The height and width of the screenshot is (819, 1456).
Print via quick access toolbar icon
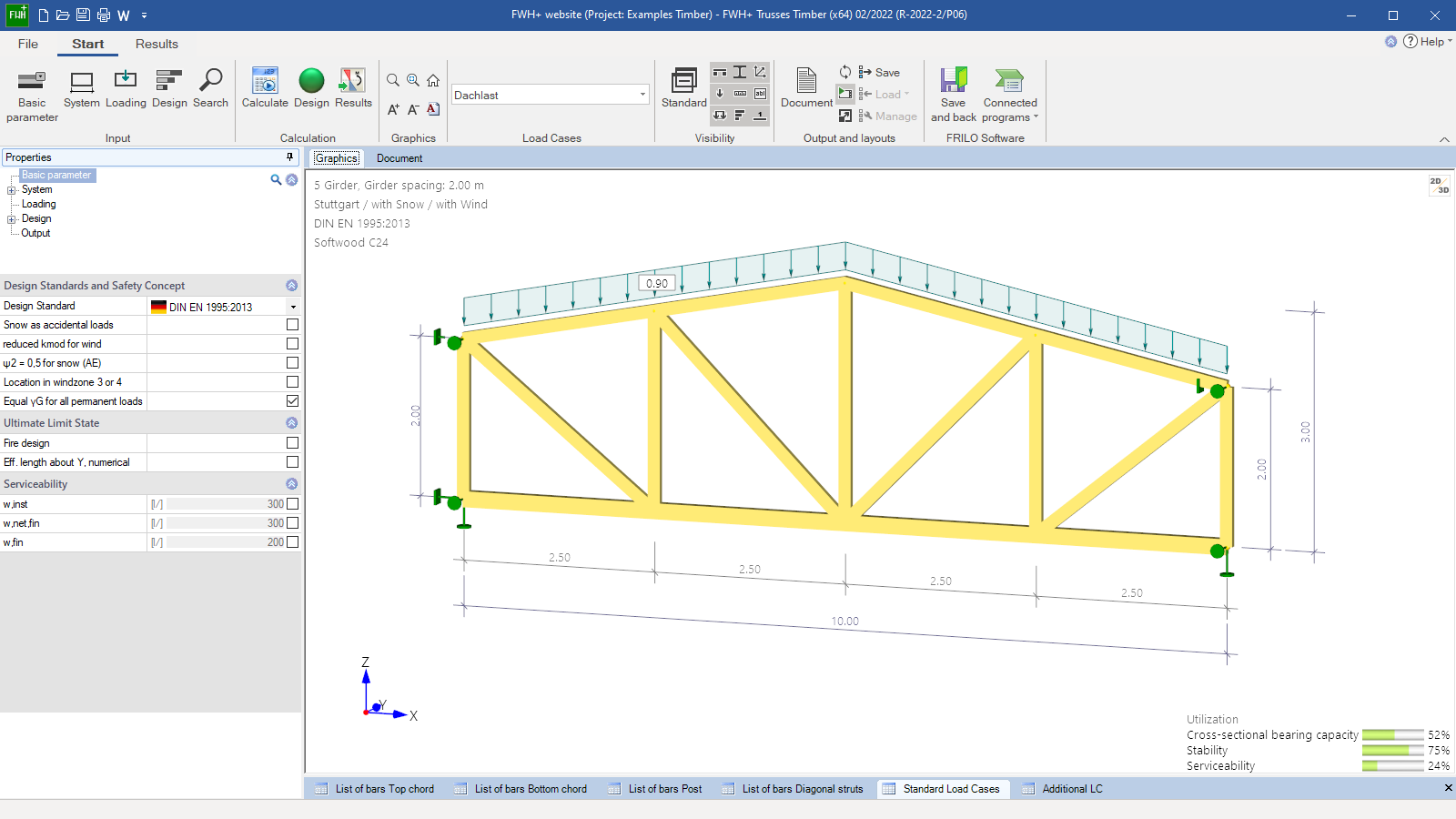point(104,15)
